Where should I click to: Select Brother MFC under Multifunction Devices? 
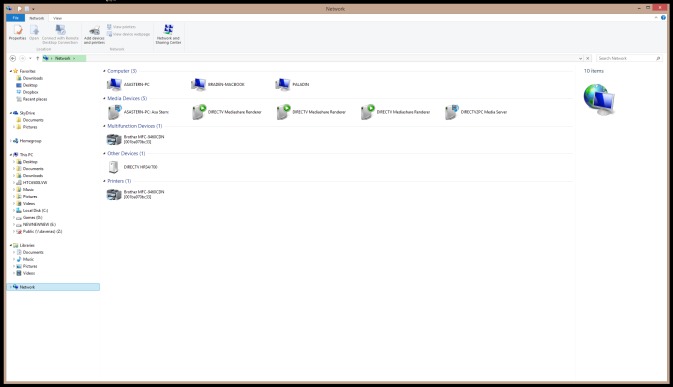(x=135, y=139)
